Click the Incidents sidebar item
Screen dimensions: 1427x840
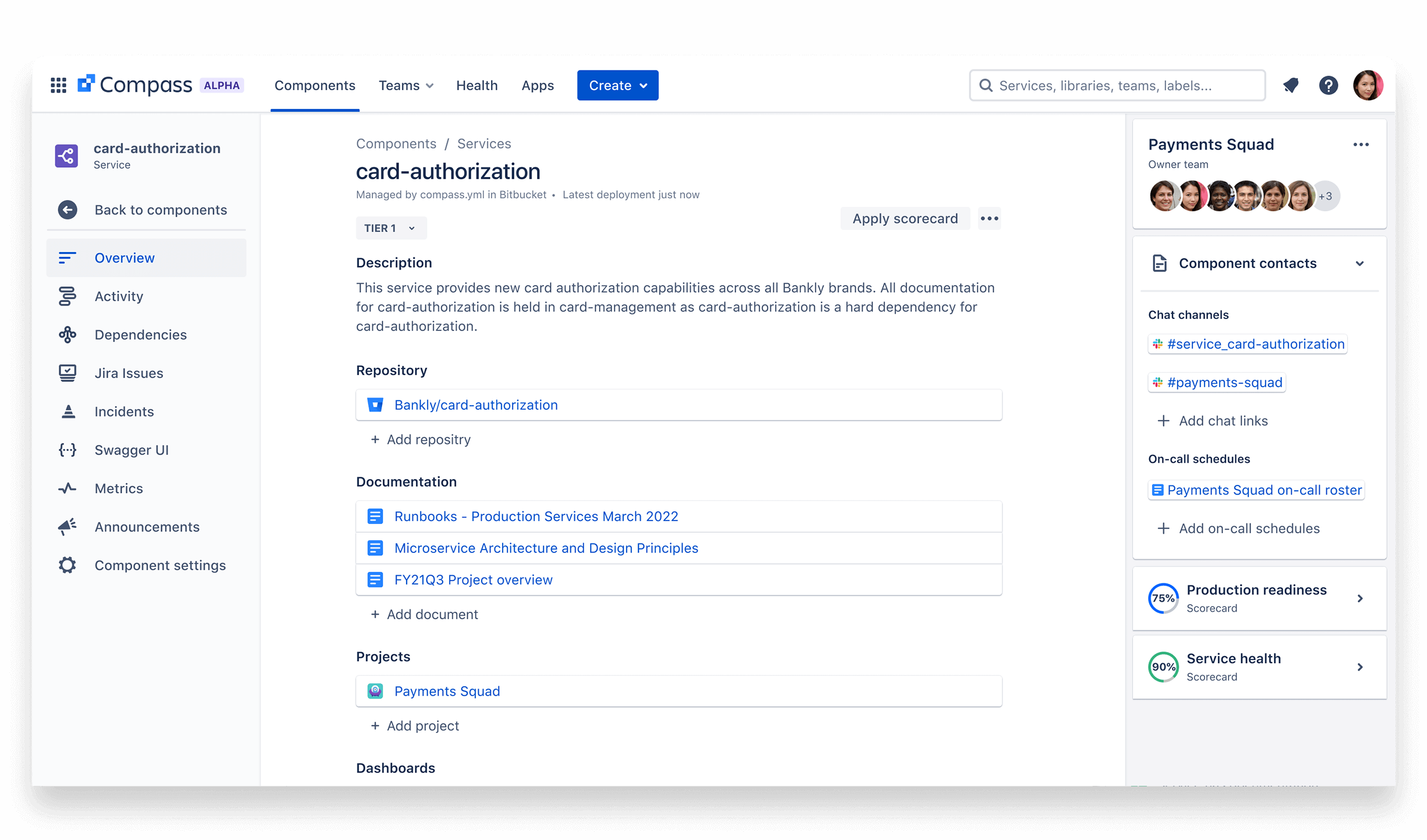[124, 412]
